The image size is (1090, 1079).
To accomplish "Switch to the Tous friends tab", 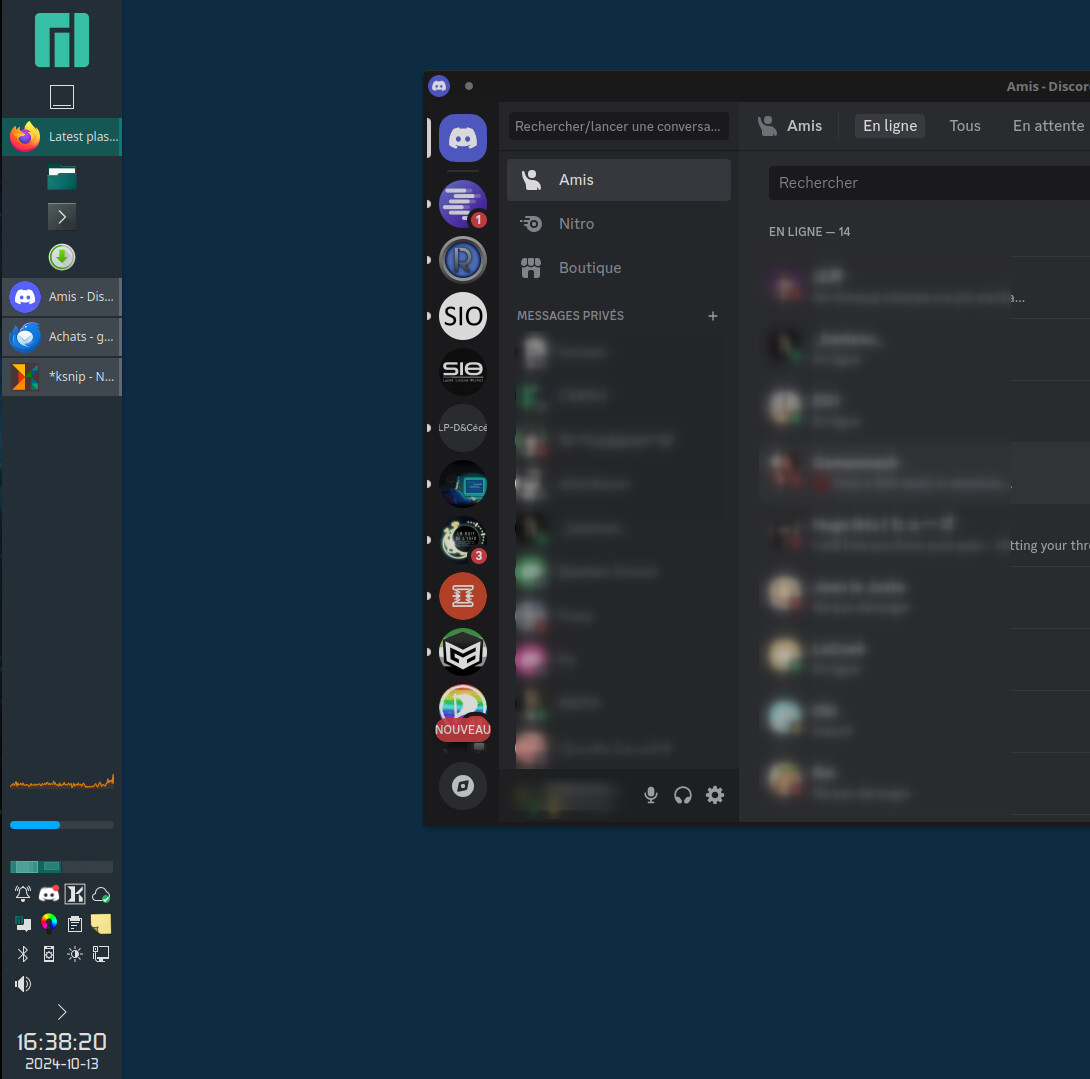I will (x=964, y=126).
